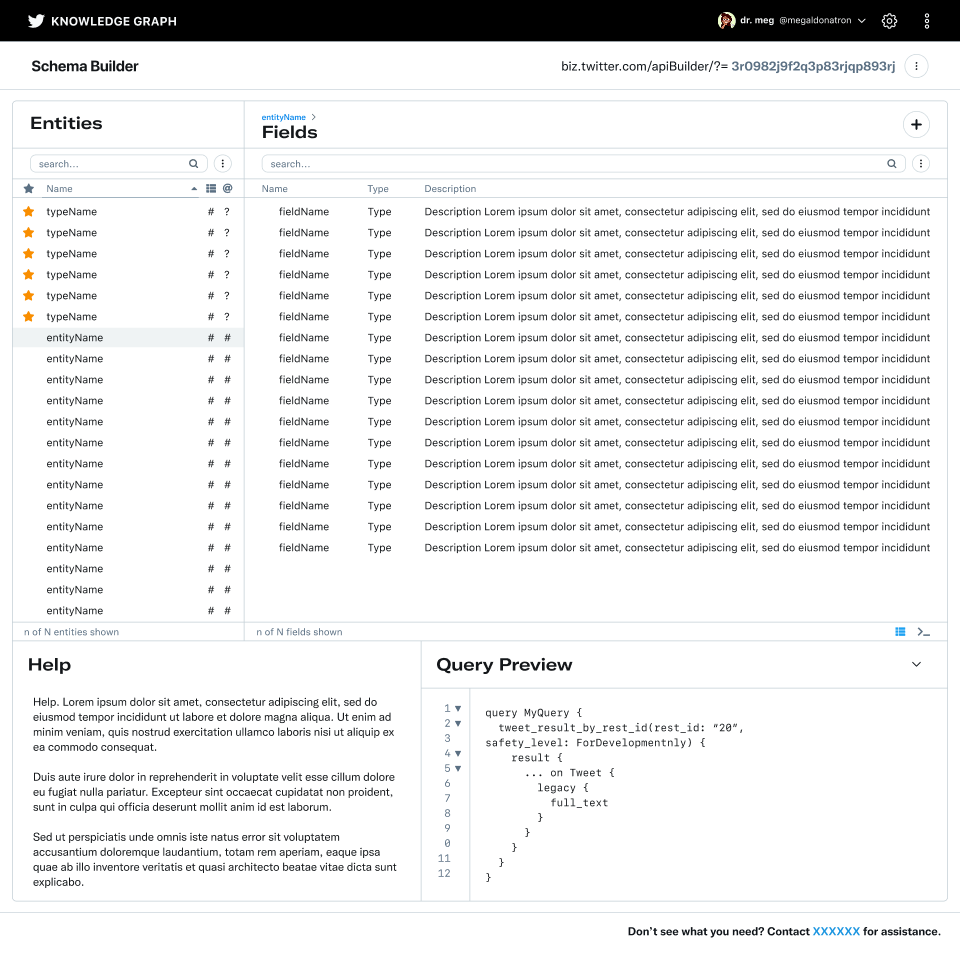Open the options menu beside the API URL
The image size is (960, 960).
916,66
